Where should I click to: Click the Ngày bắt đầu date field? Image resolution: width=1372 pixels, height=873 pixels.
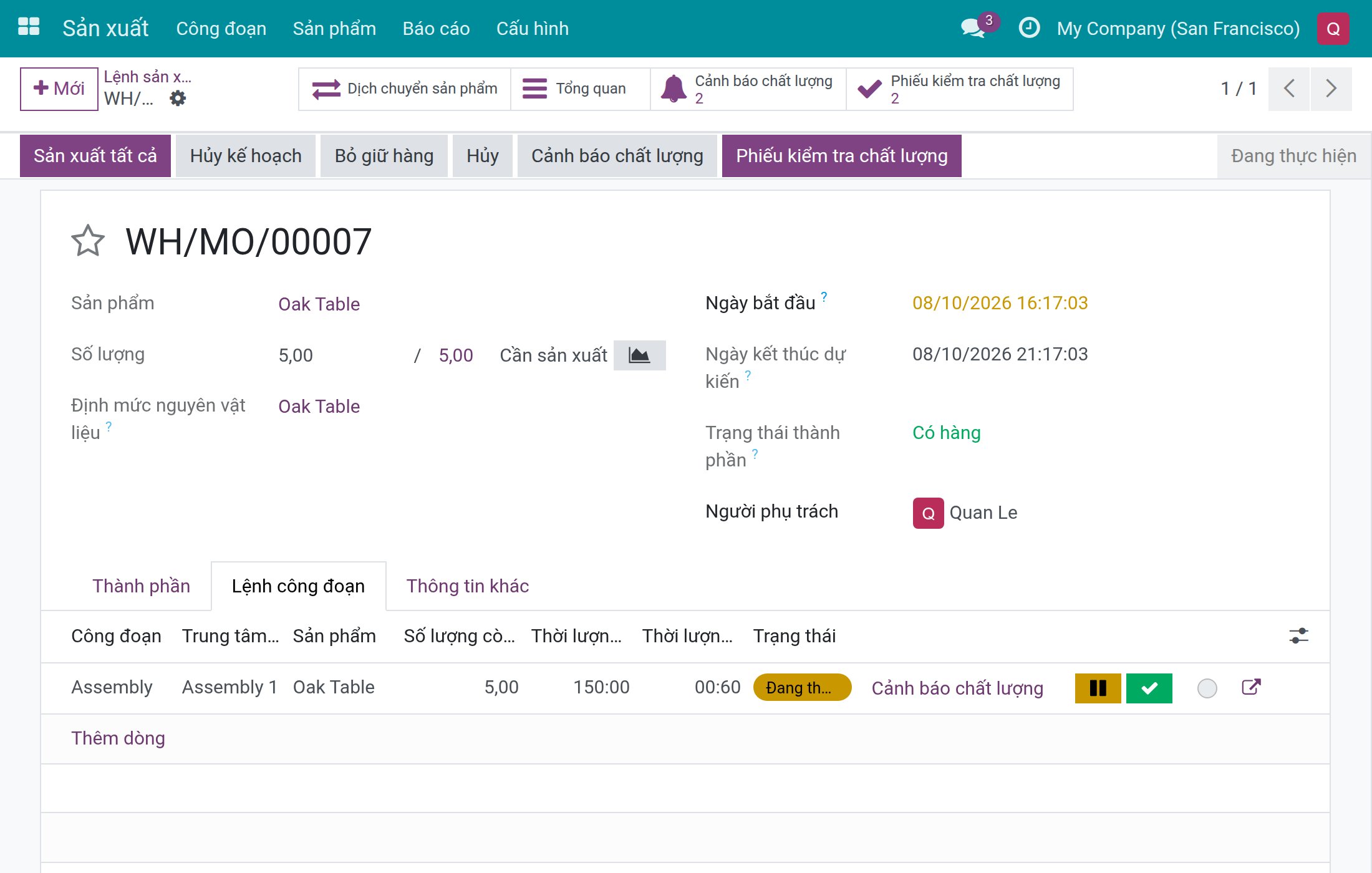(1000, 303)
